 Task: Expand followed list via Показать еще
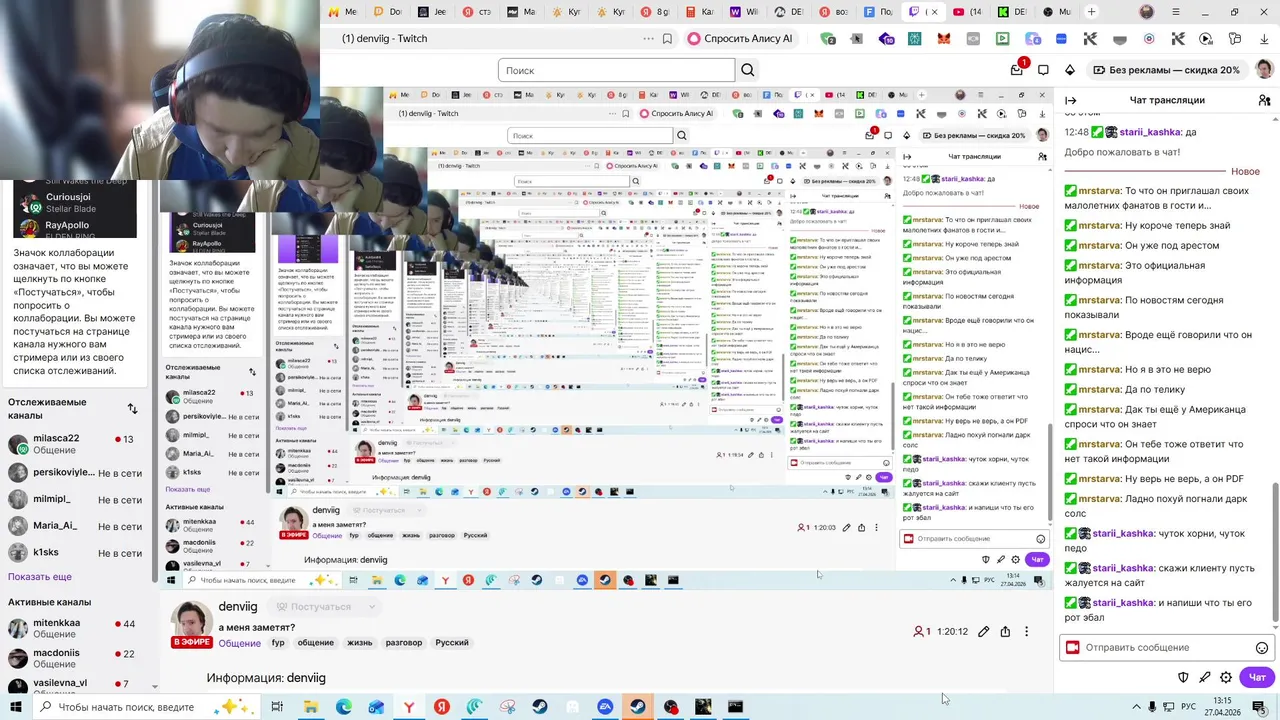click(40, 577)
